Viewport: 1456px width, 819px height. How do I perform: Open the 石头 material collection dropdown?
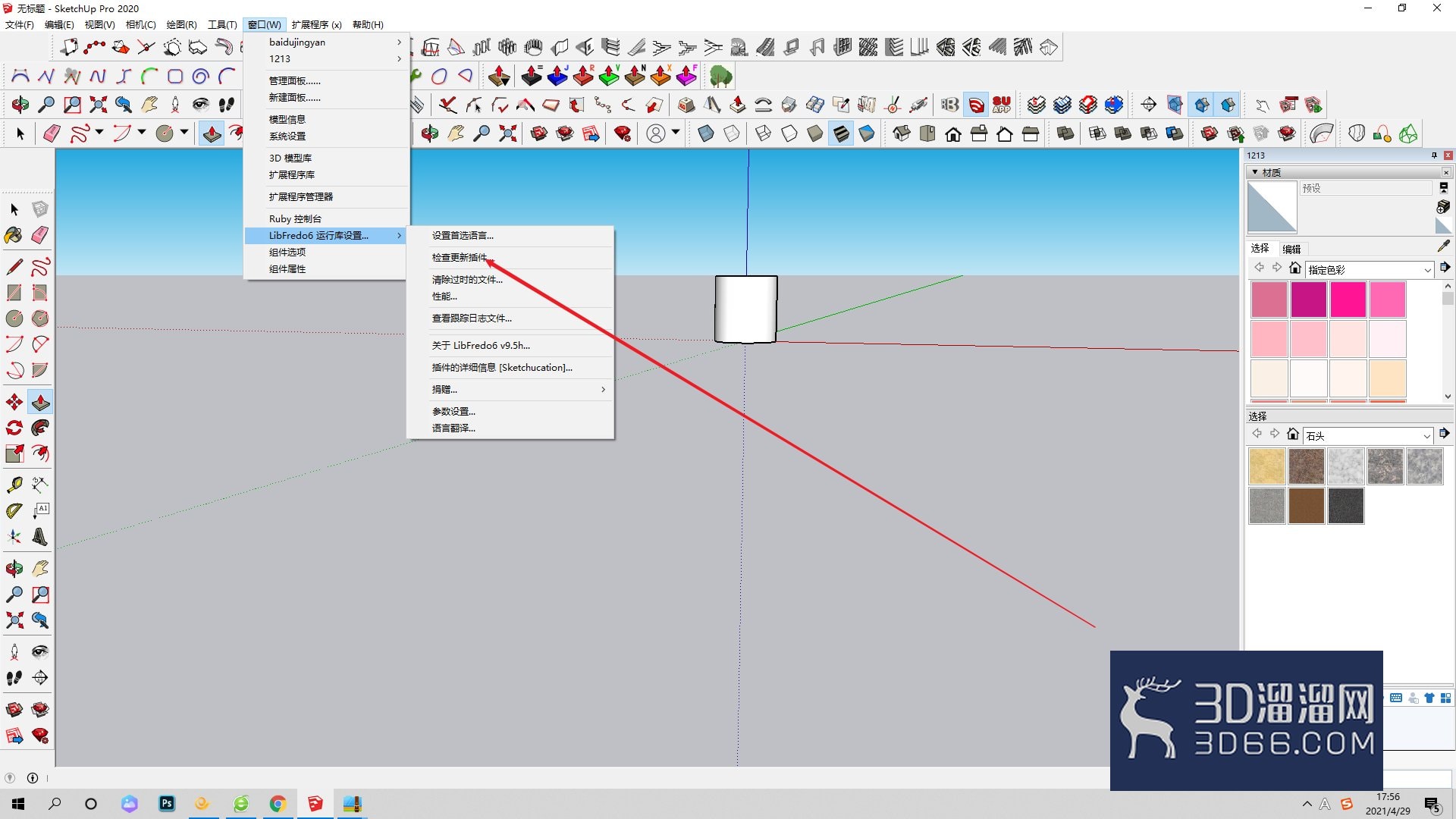tap(1426, 436)
